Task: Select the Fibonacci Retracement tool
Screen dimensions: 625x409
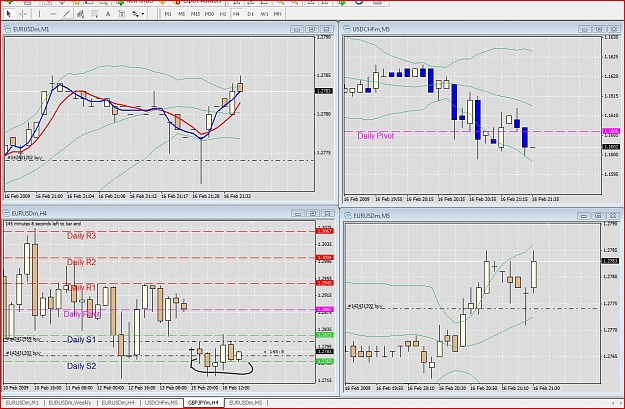Action: click(x=94, y=14)
